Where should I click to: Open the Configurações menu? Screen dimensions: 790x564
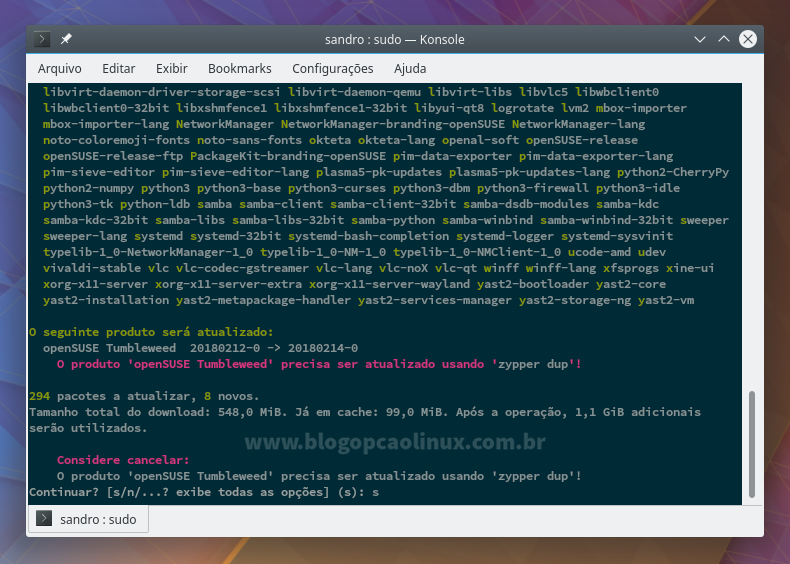pos(333,69)
